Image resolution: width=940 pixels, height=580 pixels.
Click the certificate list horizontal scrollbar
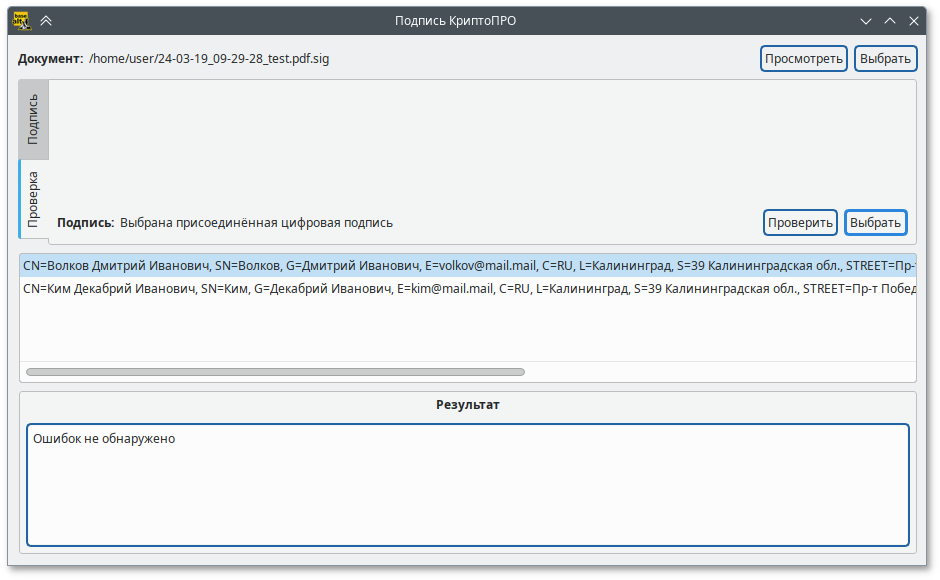coord(275,372)
